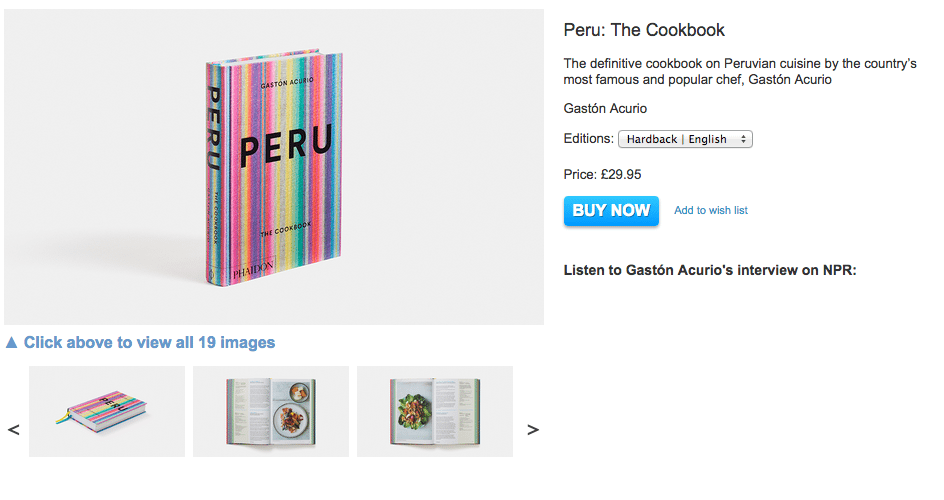Click the large 'PERU' lettering on book cover
The height and width of the screenshot is (500, 944).
click(286, 145)
